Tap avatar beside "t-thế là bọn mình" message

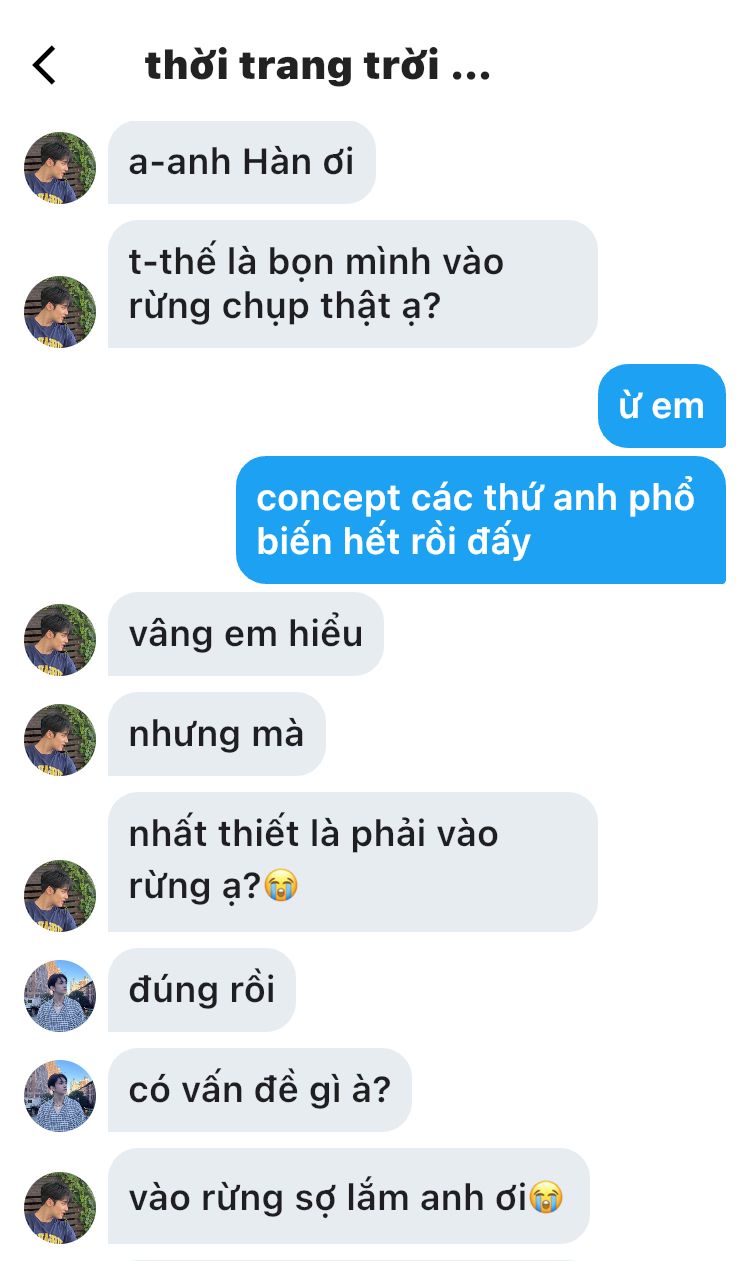60,312
